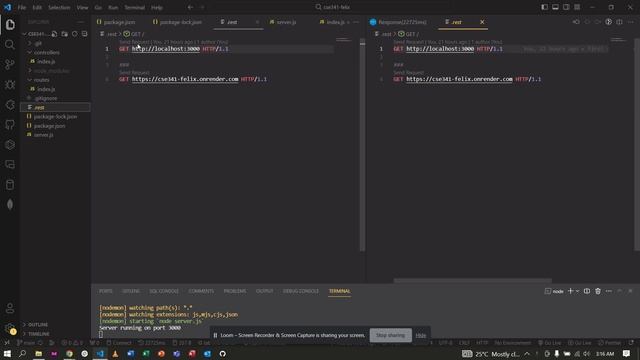The height and width of the screenshot is (360, 640).
Task: Open the File menu
Action: tap(22, 7)
